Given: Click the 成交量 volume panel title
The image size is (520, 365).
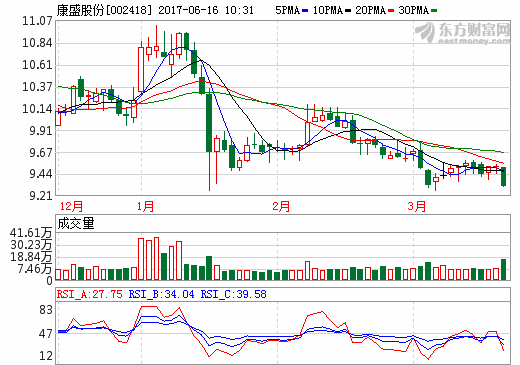Looking at the screenshot, I should tap(76, 223).
